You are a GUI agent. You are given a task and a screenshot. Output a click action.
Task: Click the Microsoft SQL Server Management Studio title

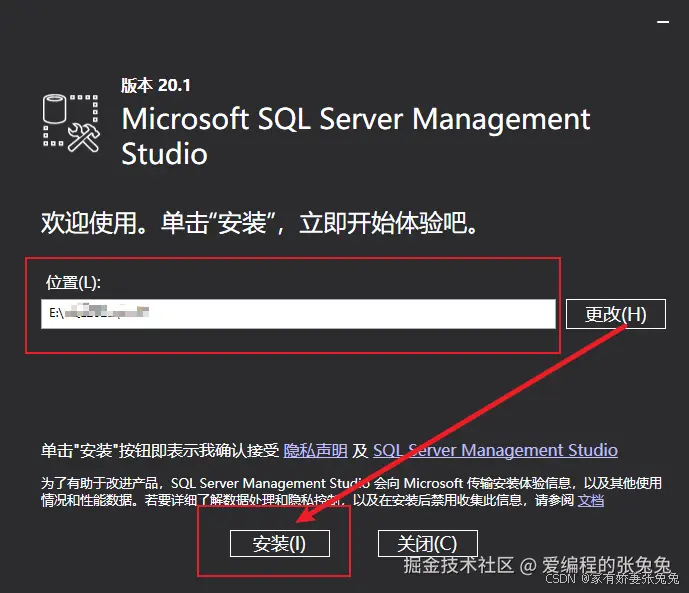[355, 136]
